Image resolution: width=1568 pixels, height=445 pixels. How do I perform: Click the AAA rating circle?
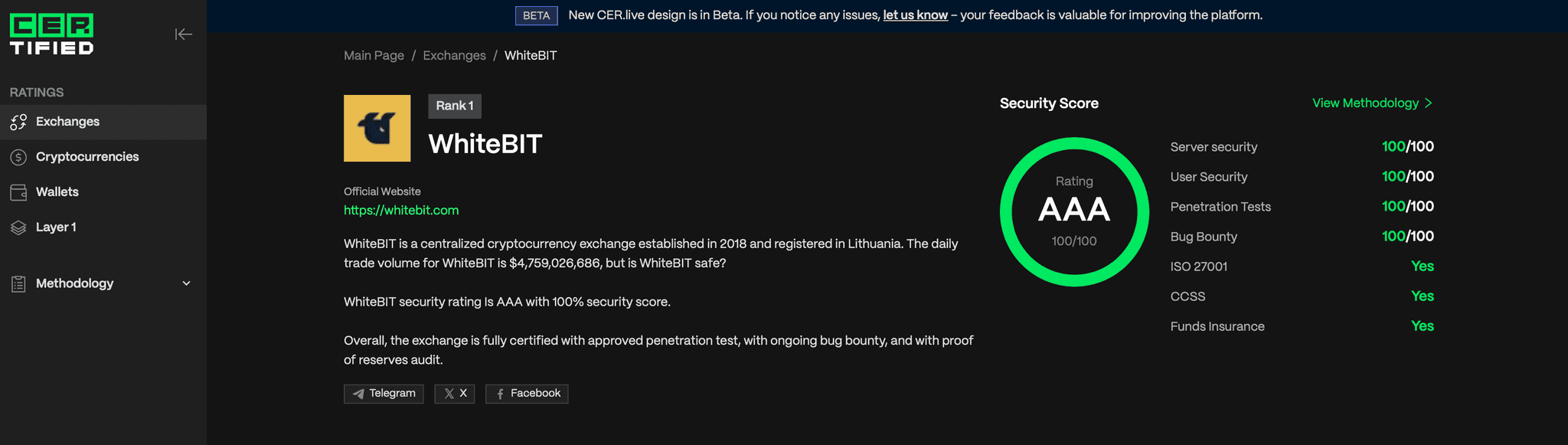click(x=1074, y=211)
